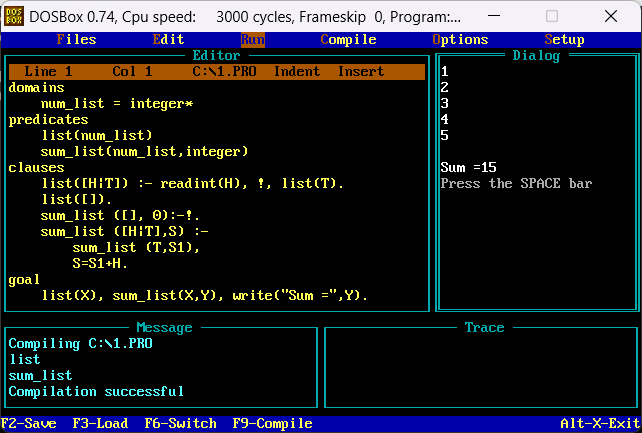Click the Editor panel title
The image size is (642, 433).
pos(217,56)
